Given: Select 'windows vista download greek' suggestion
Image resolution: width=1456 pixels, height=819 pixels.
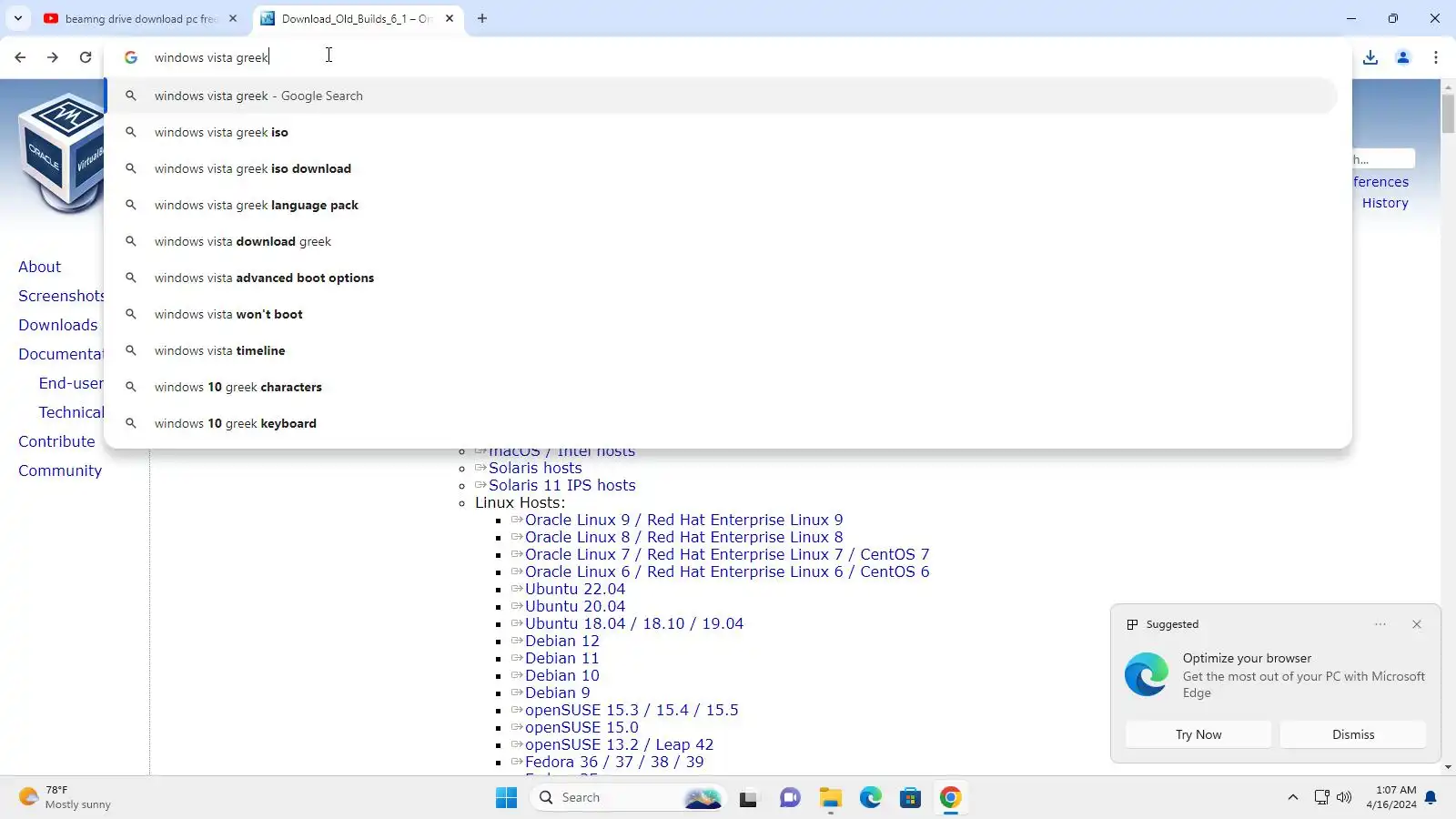Looking at the screenshot, I should click(723, 241).
